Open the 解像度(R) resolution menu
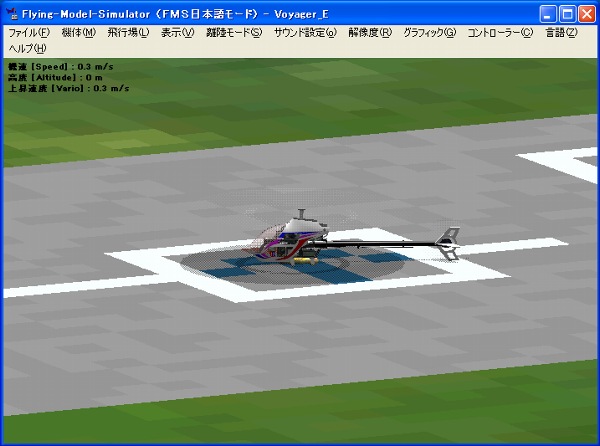The width and height of the screenshot is (600, 446). [369, 33]
